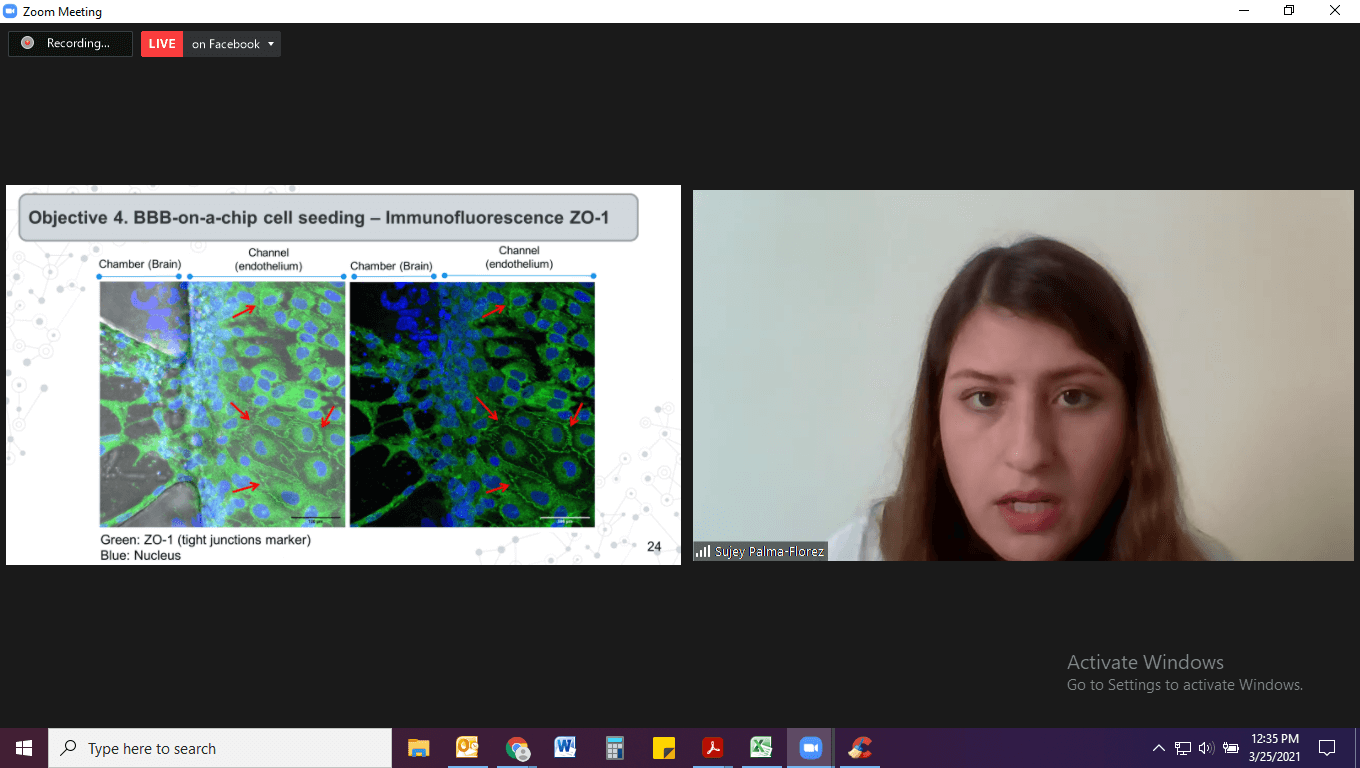Open Microsoft Excel from the taskbar
Image resolution: width=1360 pixels, height=768 pixels.
click(x=761, y=748)
